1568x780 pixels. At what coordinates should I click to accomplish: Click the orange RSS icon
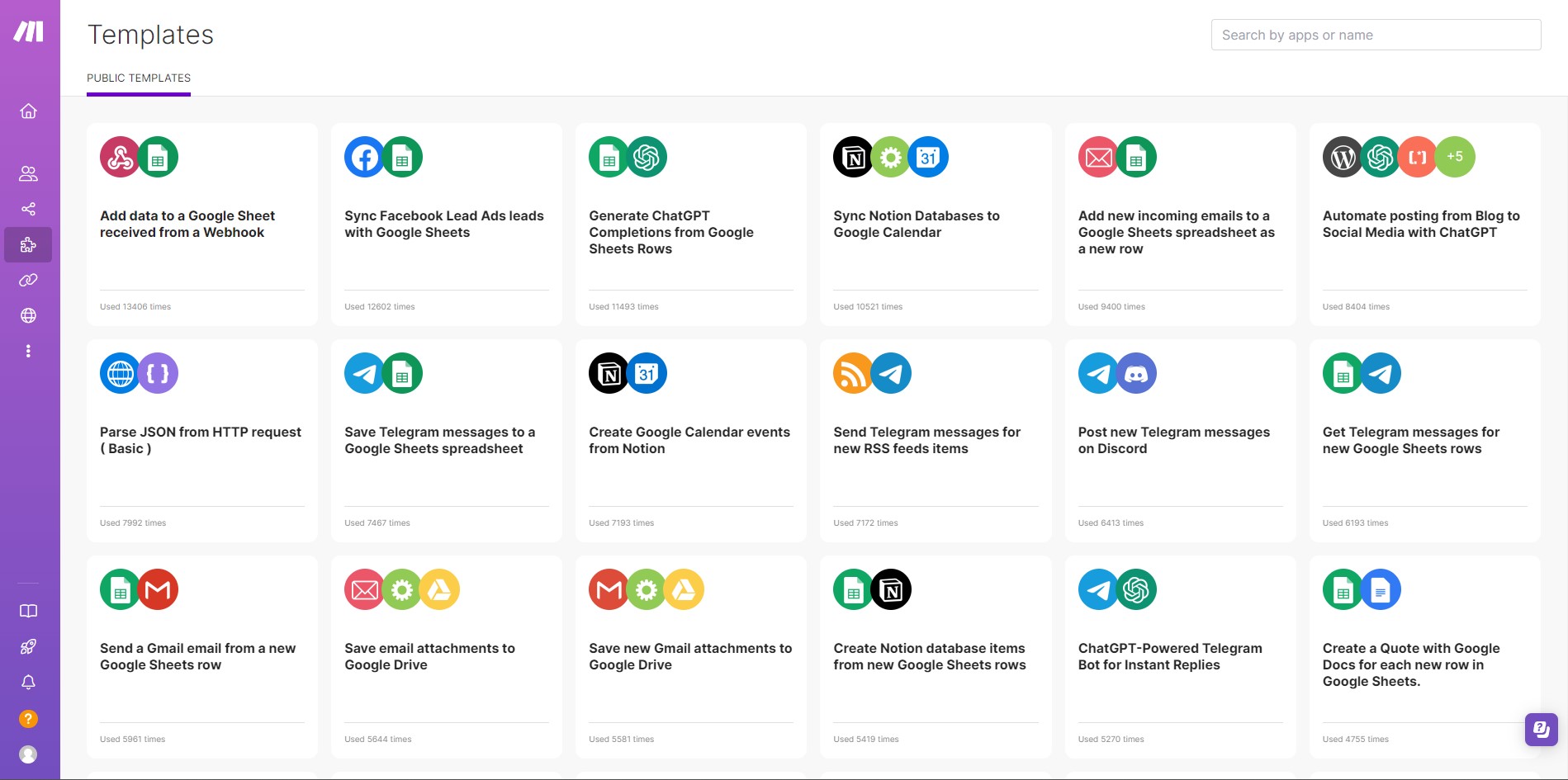point(854,373)
